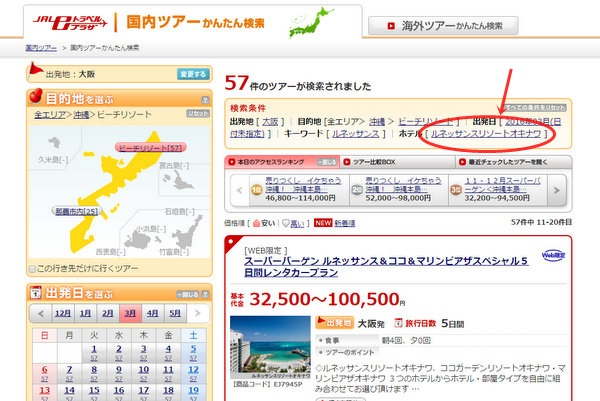Click 閉じる button in 出発日 panel header
The width and height of the screenshot is (600, 401).
(188, 294)
